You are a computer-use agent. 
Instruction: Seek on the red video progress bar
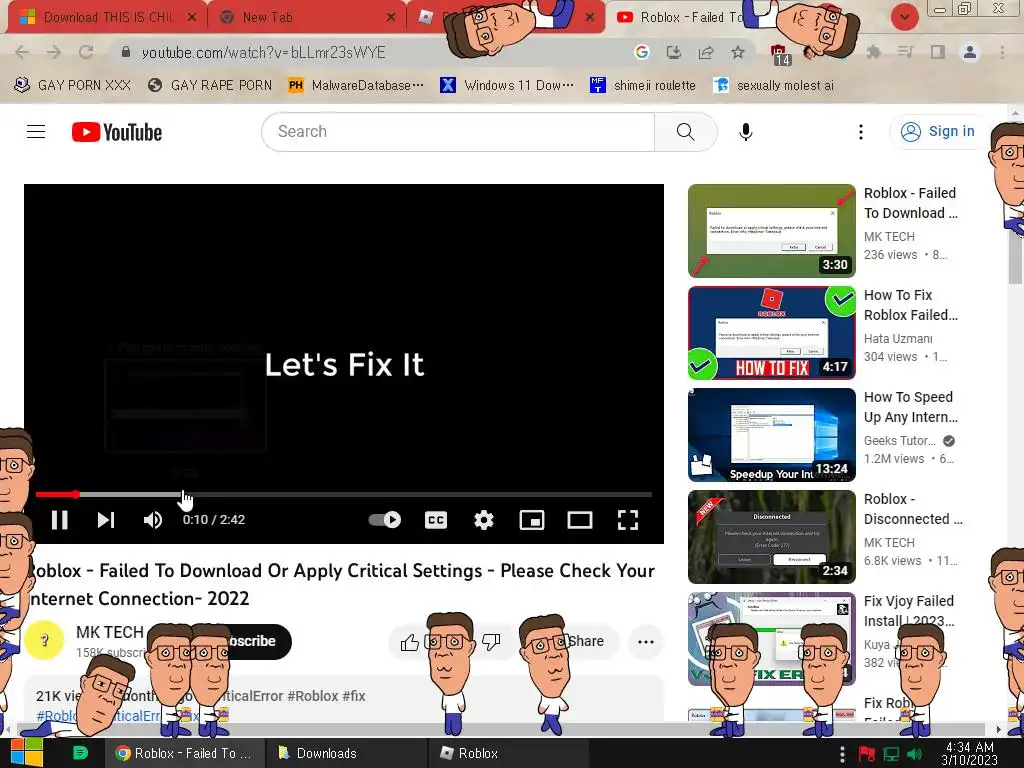coord(344,494)
